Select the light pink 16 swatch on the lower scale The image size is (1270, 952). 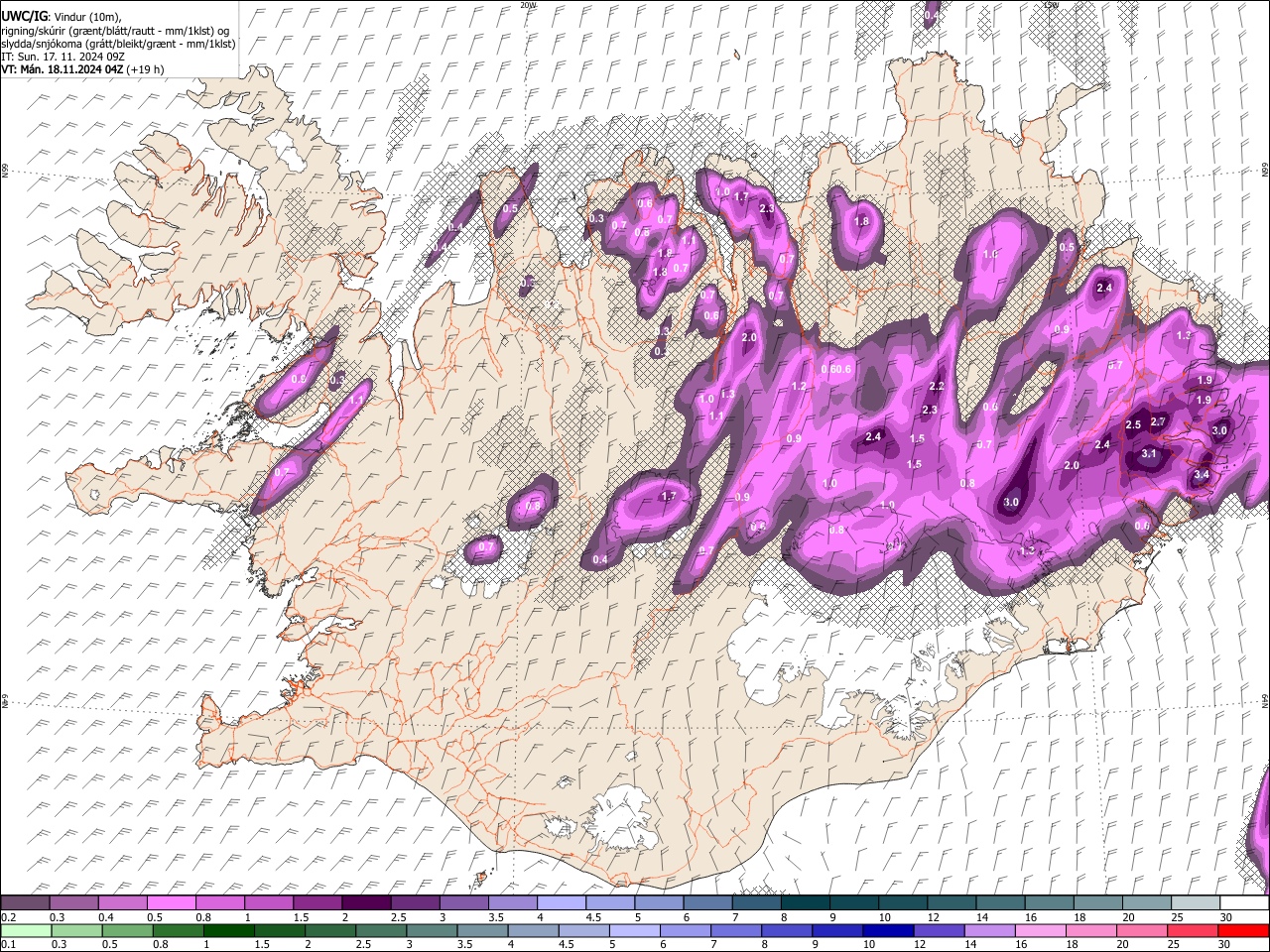pos(1041,930)
